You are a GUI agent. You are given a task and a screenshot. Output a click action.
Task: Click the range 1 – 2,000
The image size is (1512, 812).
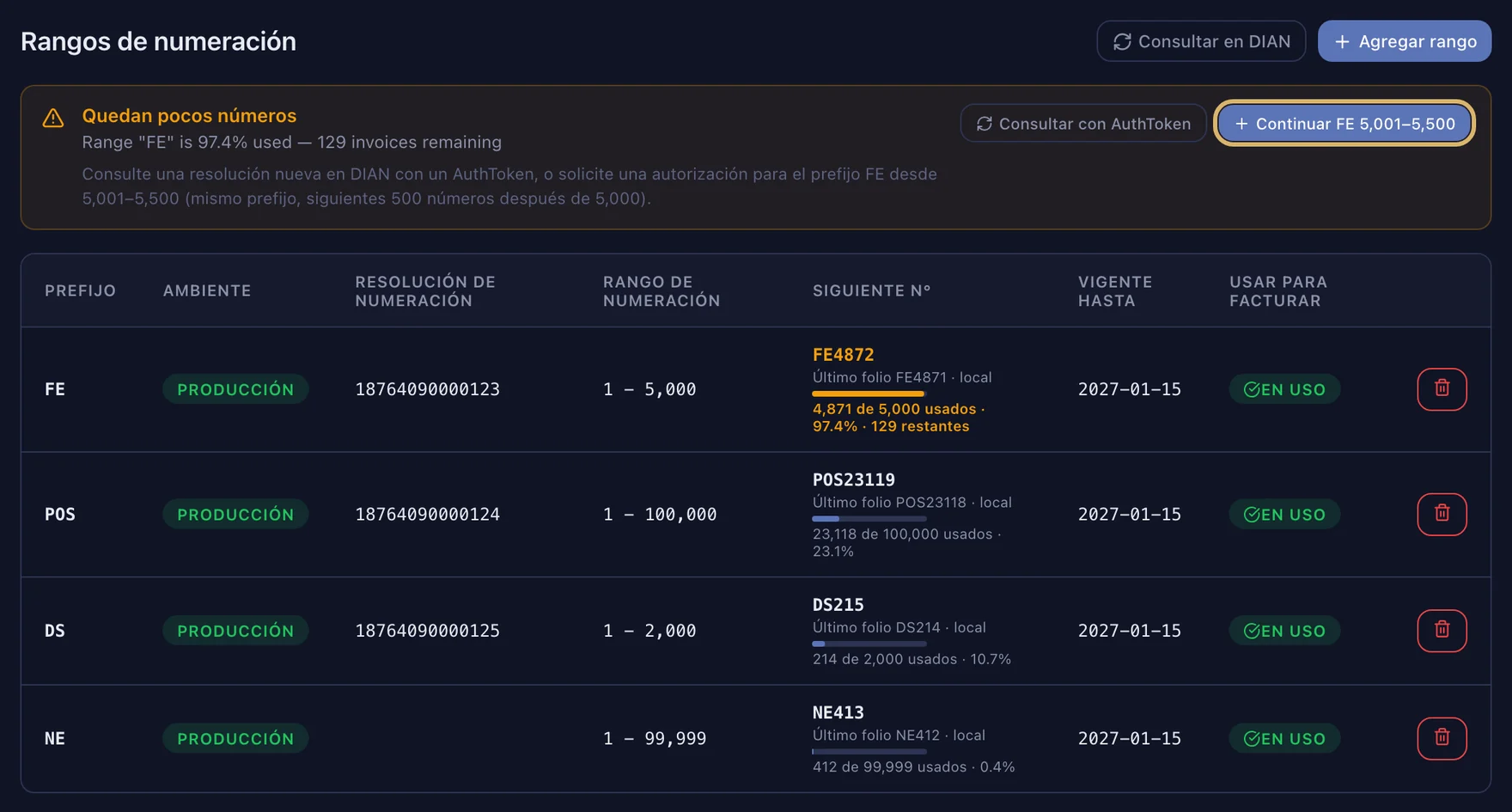649,631
